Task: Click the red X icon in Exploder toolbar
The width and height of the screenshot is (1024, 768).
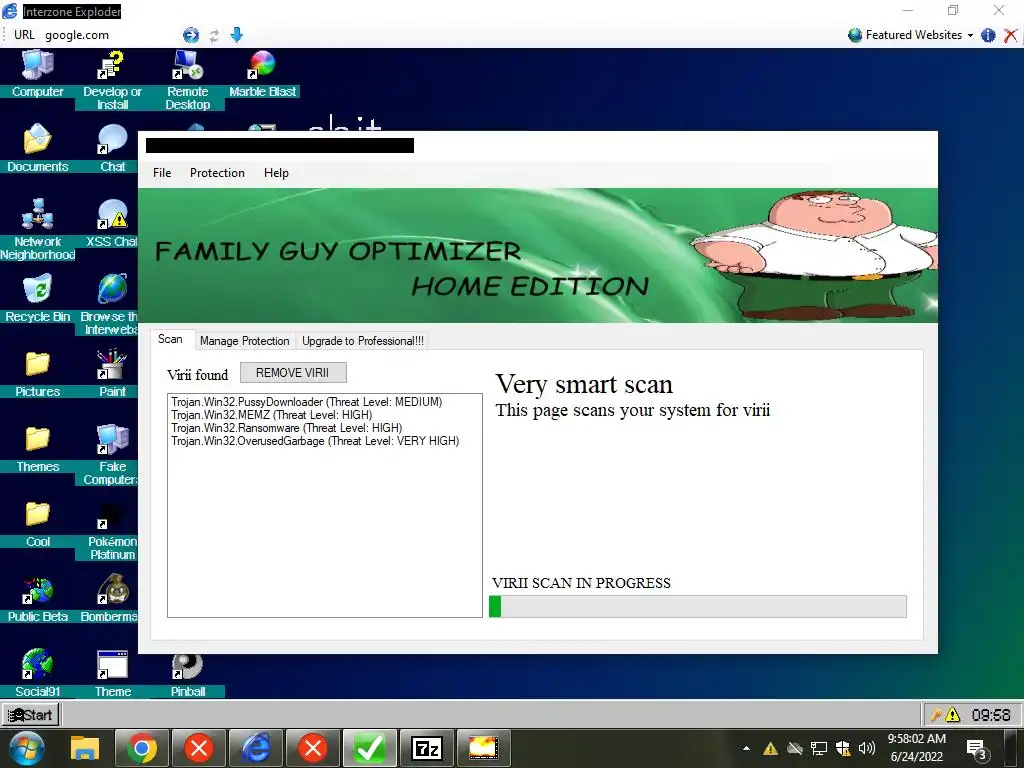Action: click(1010, 35)
